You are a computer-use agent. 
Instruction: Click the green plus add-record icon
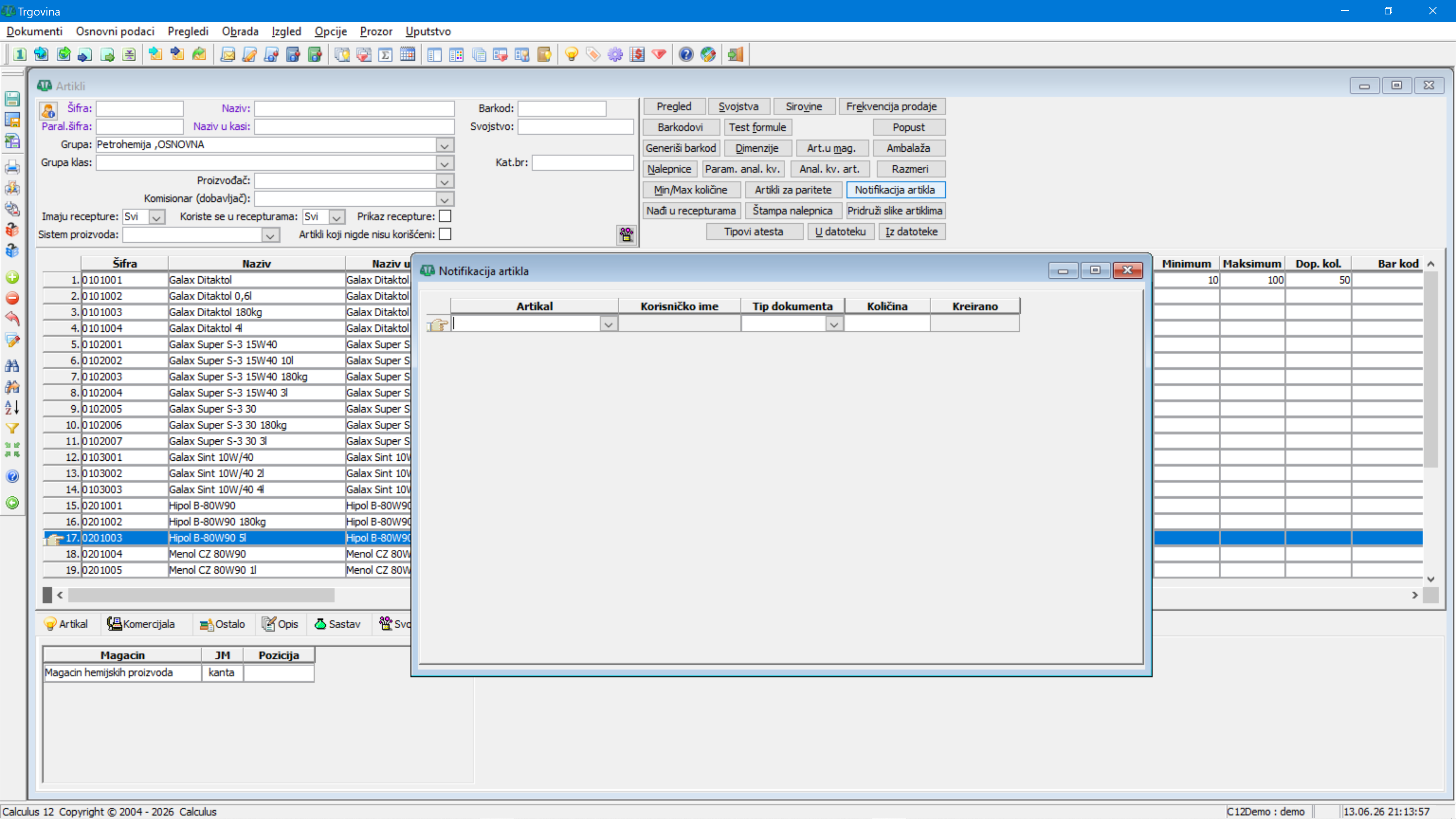point(12,277)
